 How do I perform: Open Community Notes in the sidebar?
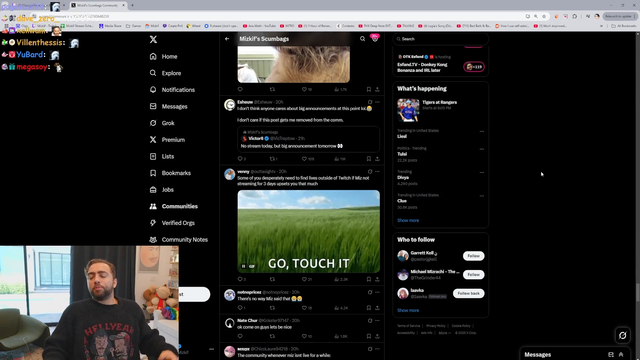[x=179, y=240]
